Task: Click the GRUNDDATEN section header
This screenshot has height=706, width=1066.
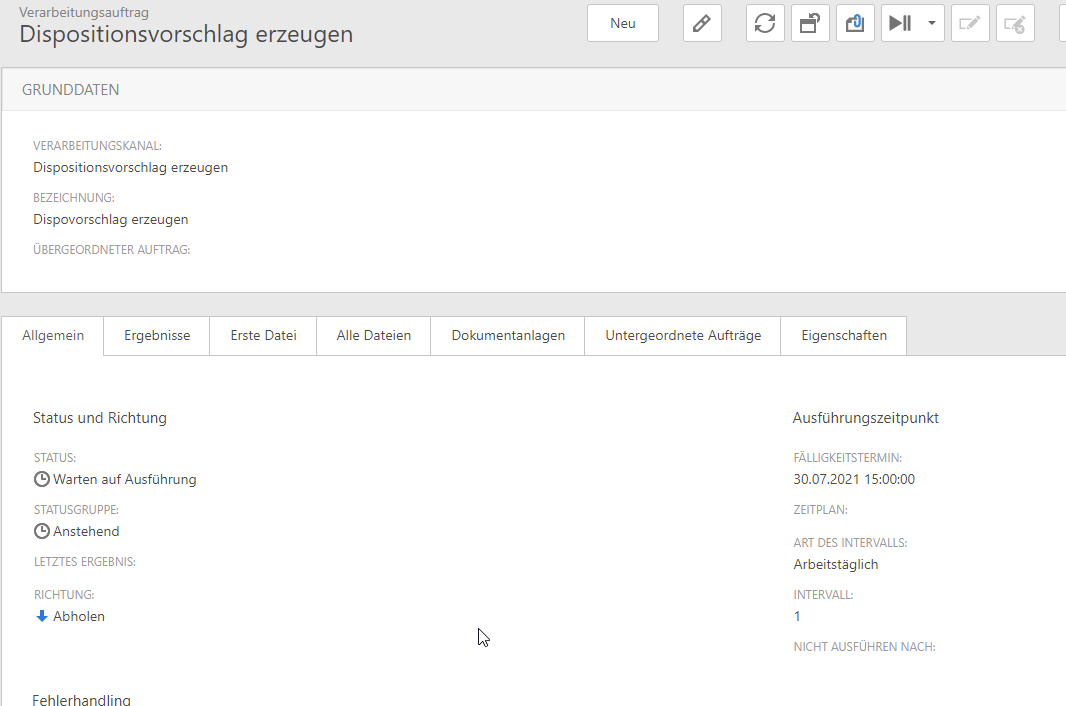Action: click(x=71, y=90)
